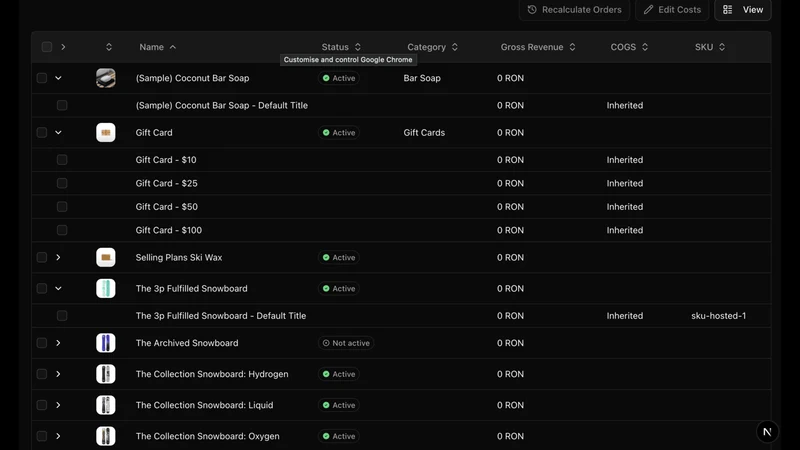Expand Selling Plans Ski Wax row
800x450 pixels.
58,258
